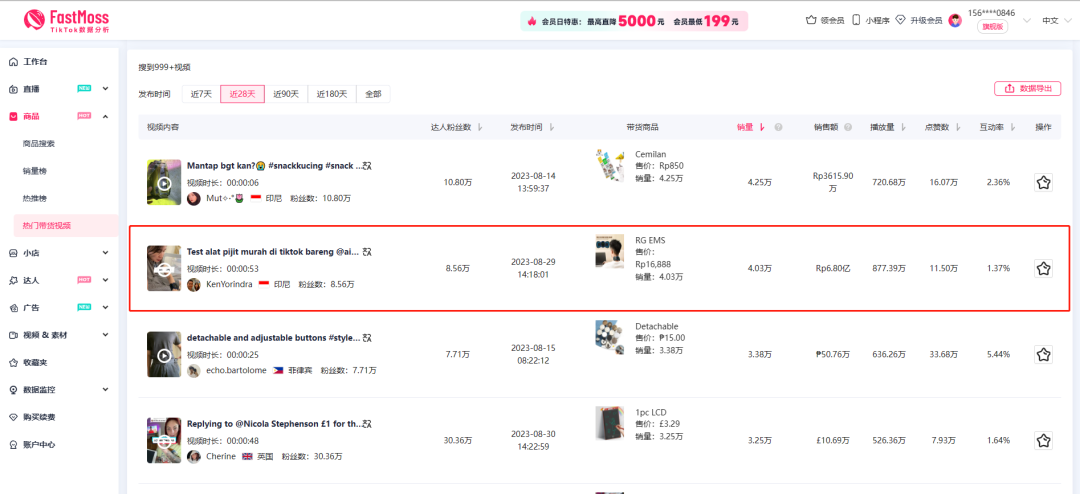
Task: Select the 近90天 time filter
Action: [x=286, y=94]
